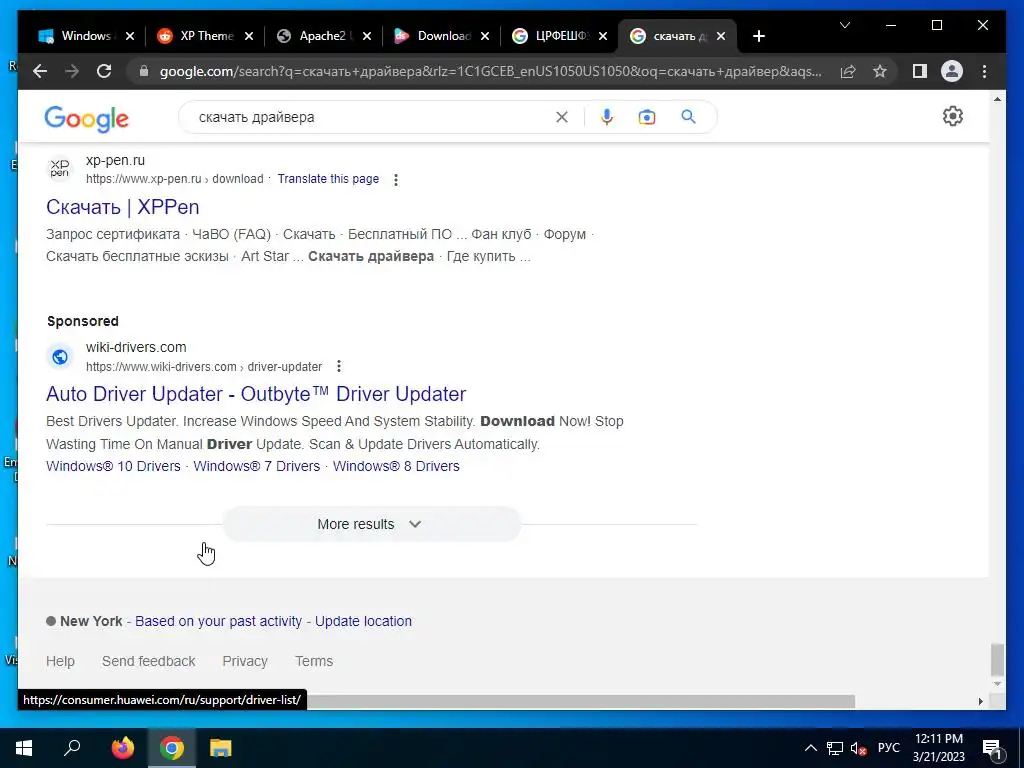Click Update location link

tap(363, 621)
